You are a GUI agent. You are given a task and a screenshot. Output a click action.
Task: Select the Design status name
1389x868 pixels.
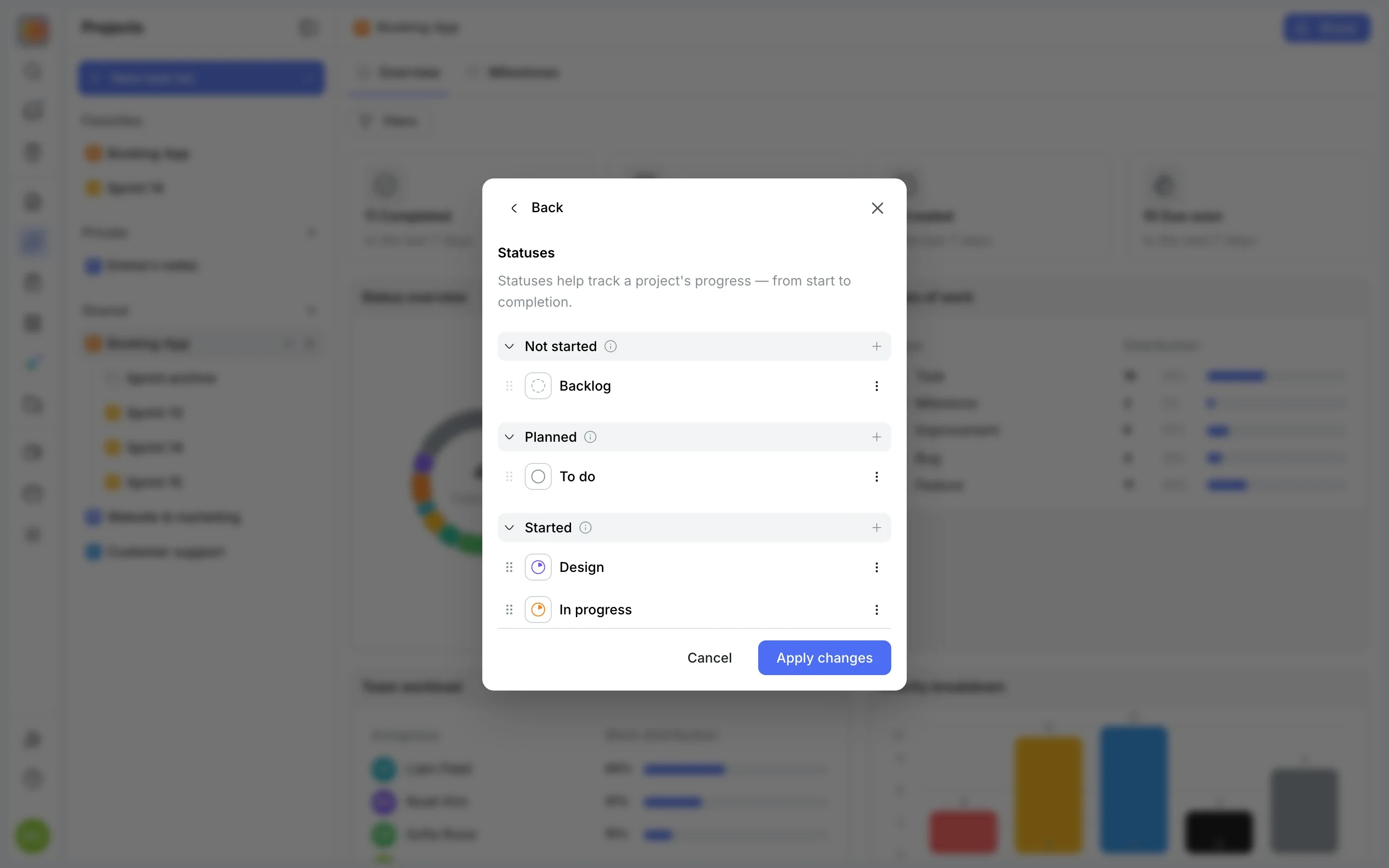[582, 567]
